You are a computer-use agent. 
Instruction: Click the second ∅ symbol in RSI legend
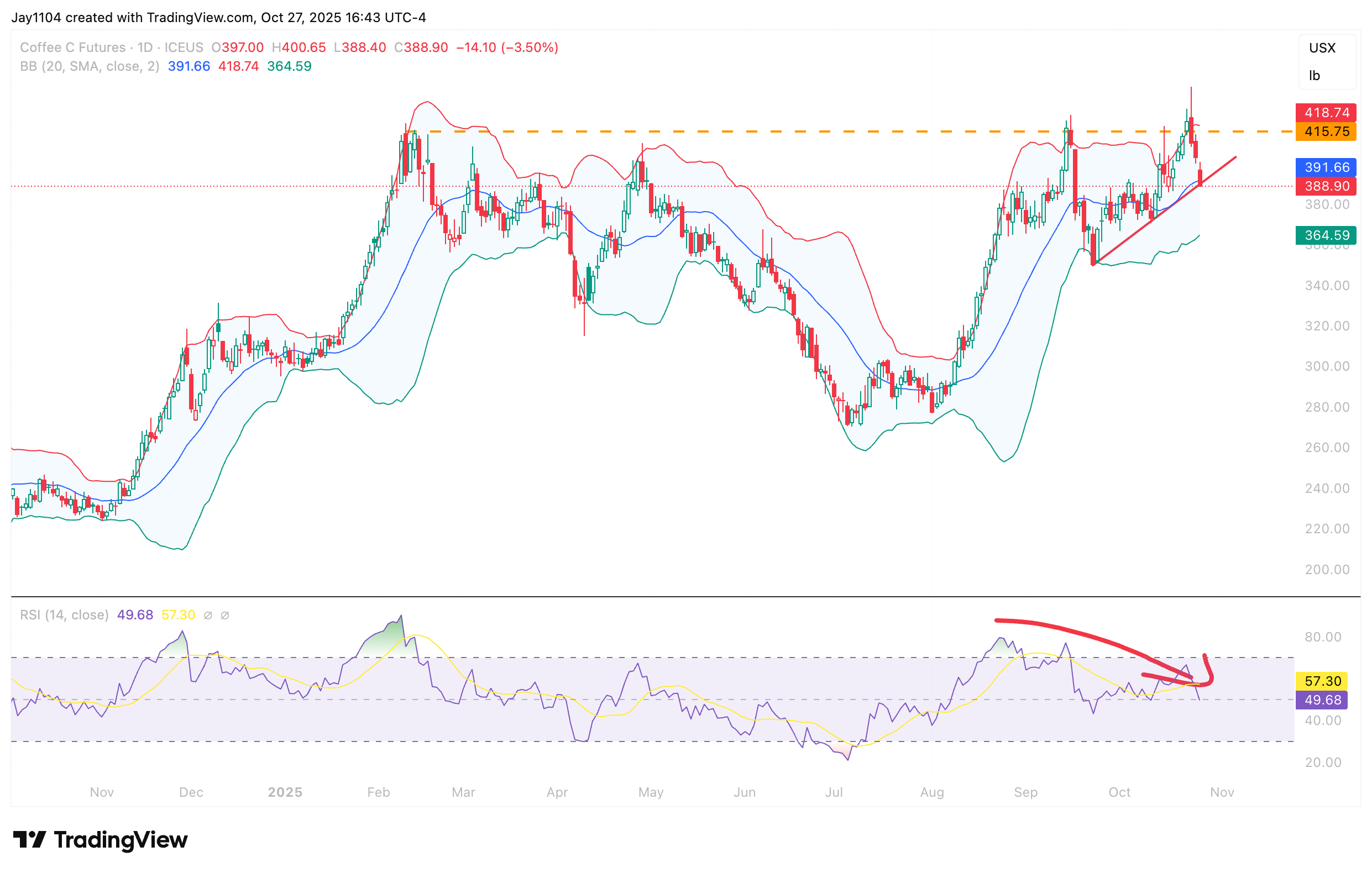tap(225, 615)
